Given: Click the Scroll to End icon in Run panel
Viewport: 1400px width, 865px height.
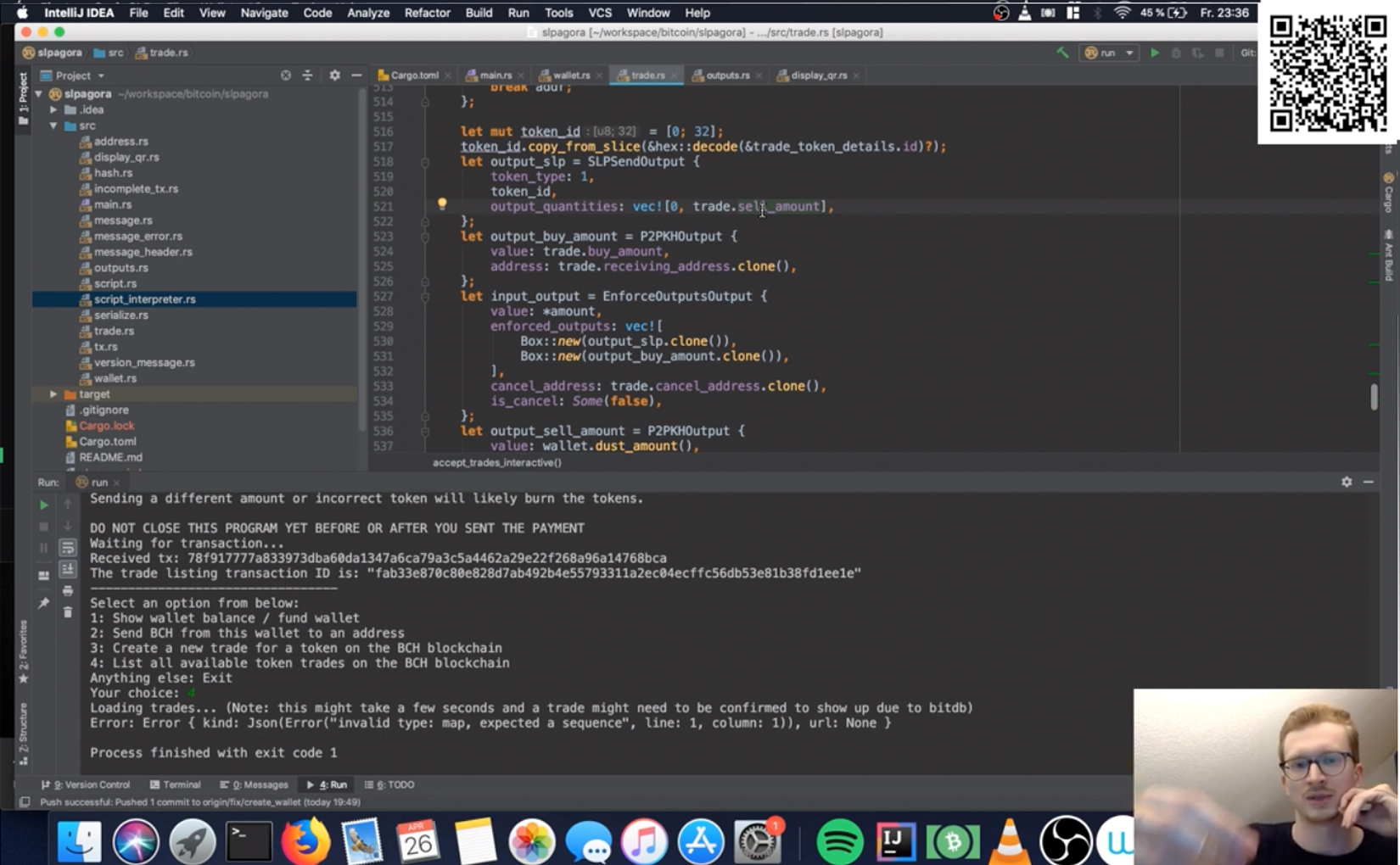Looking at the screenshot, I should coord(68,569).
